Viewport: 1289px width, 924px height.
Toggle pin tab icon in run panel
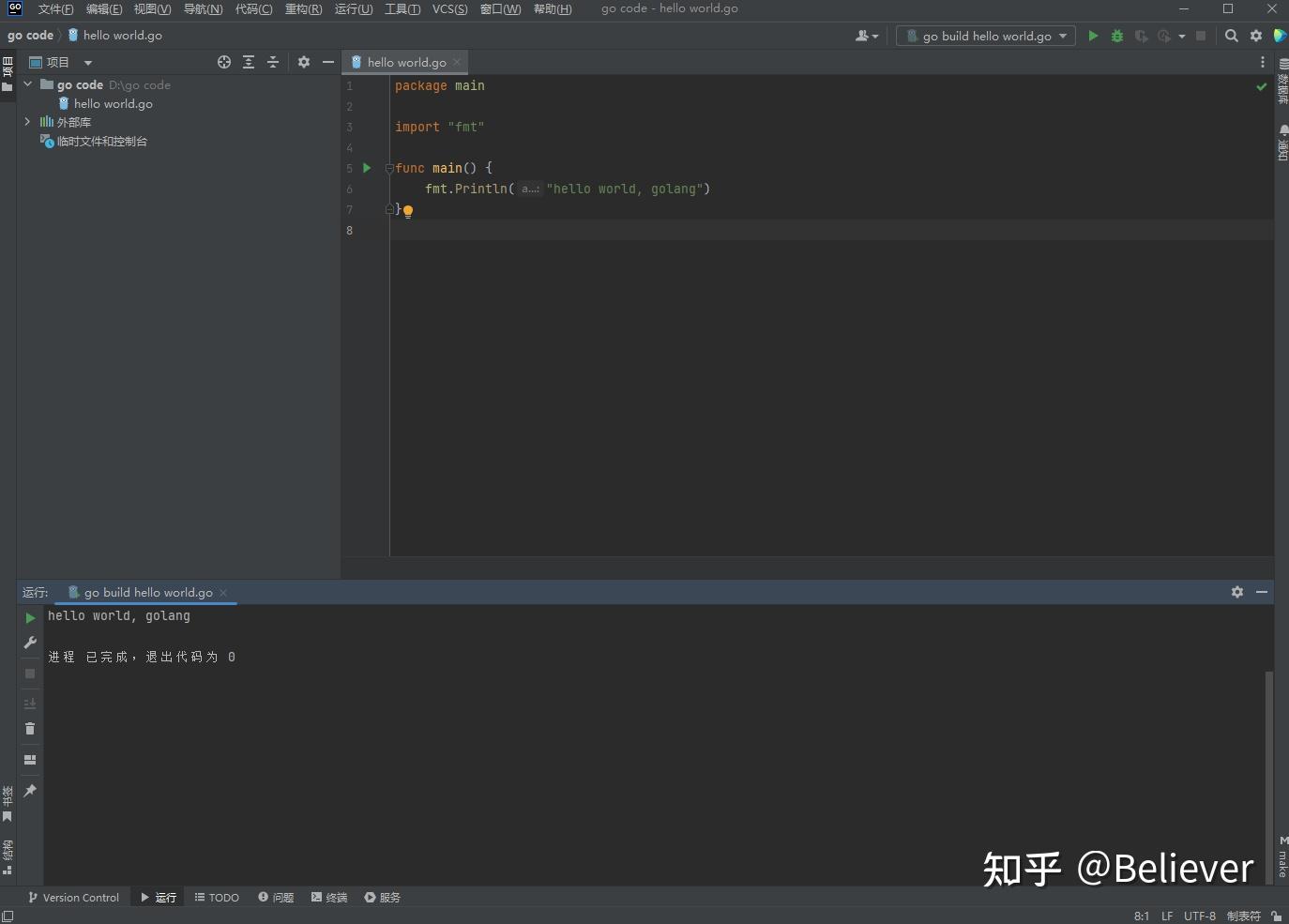(x=30, y=791)
